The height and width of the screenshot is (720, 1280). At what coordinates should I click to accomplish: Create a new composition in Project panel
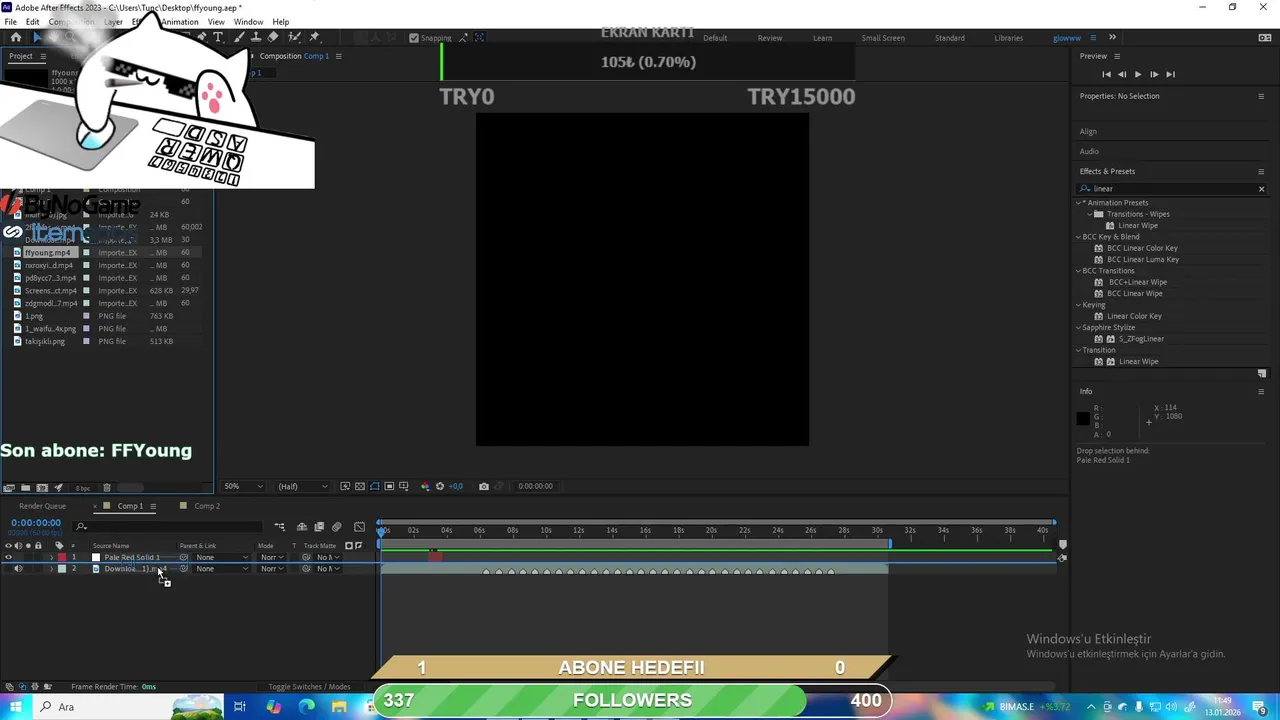pyautogui.click(x=42, y=488)
